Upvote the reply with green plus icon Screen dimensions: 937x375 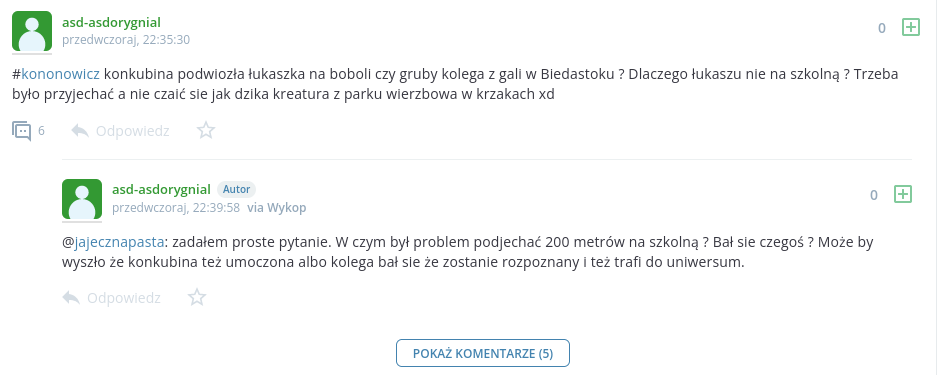(902, 194)
